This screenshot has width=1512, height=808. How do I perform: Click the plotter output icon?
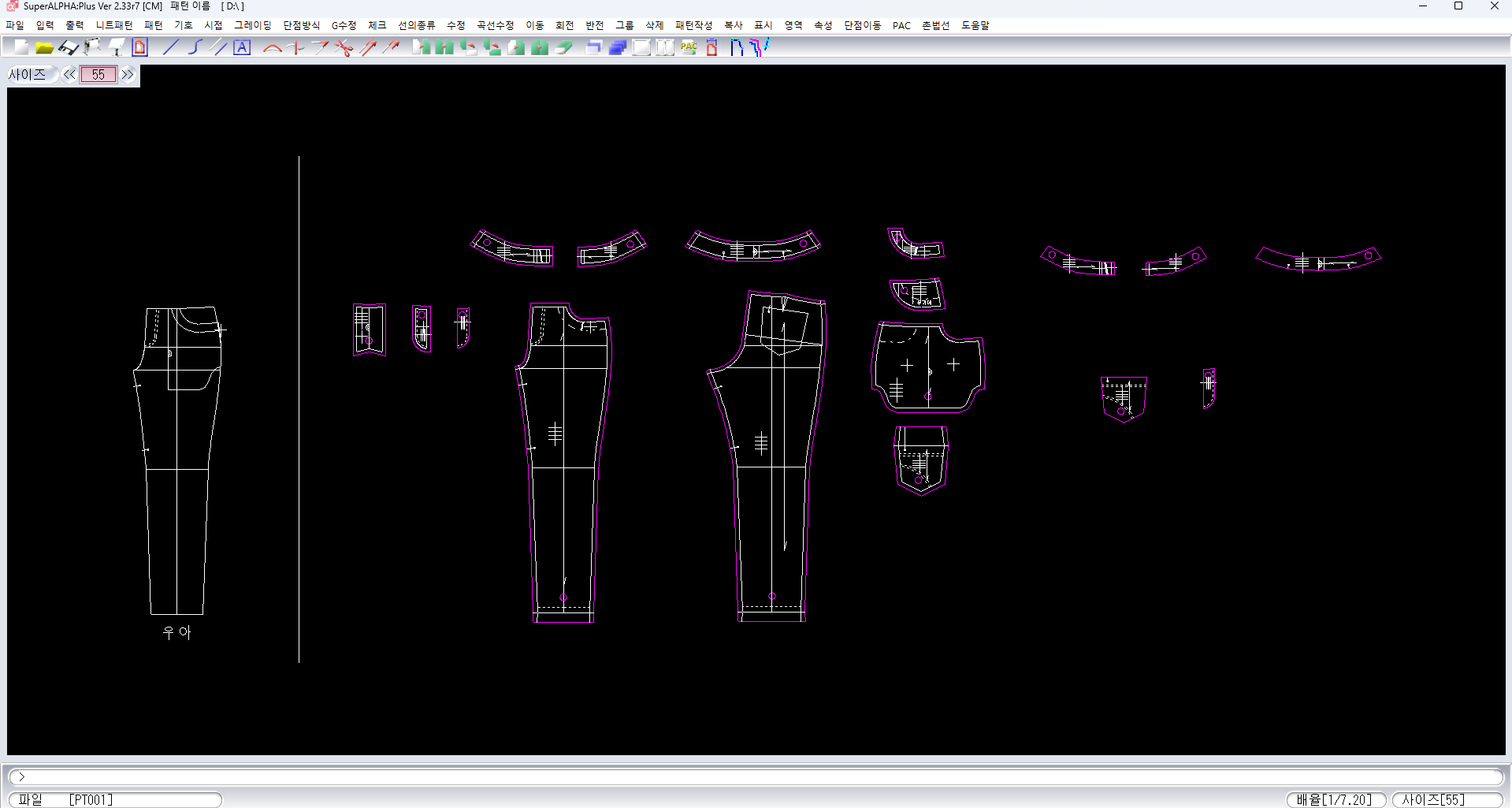pyautogui.click(x=92, y=48)
